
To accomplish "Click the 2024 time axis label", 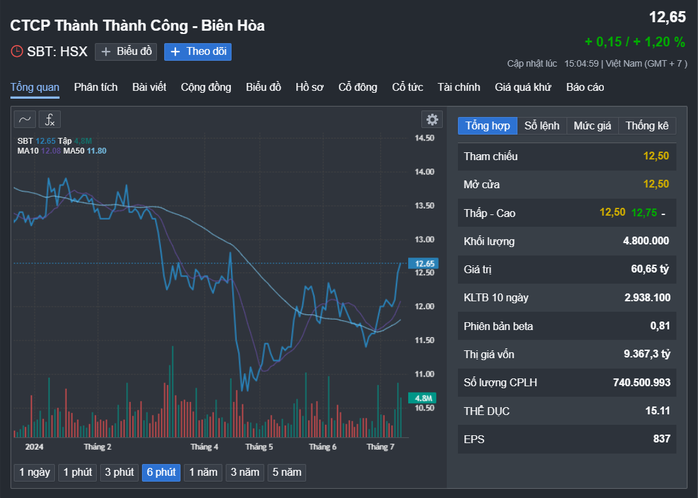I will pos(34,447).
